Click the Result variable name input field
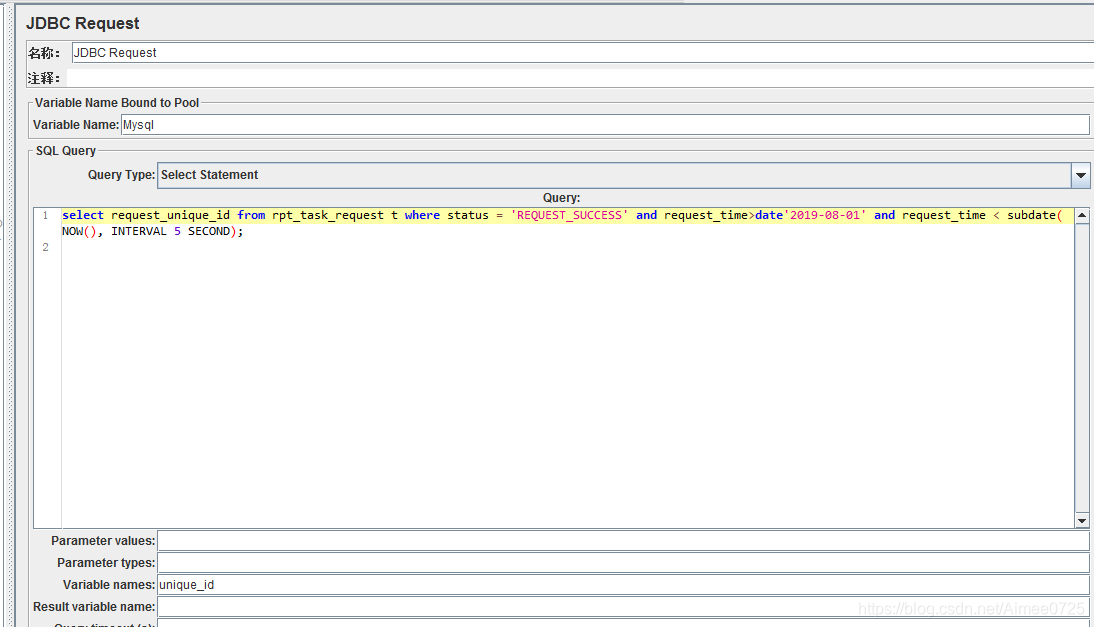The width and height of the screenshot is (1094, 627). 623,607
